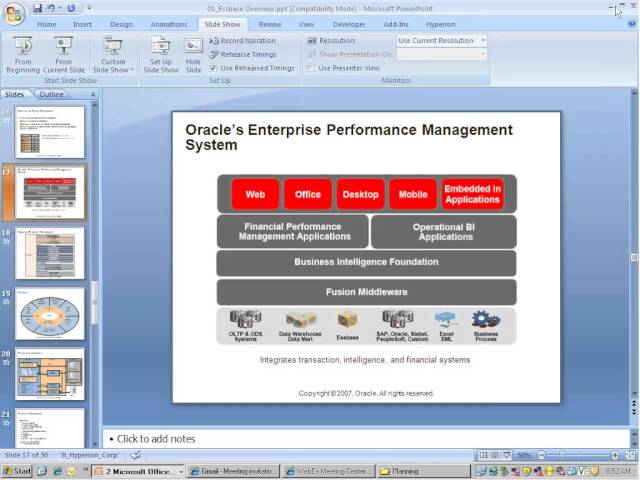This screenshot has width=640, height=480.
Task: Open Custom Slide Show menu
Action: pos(113,55)
